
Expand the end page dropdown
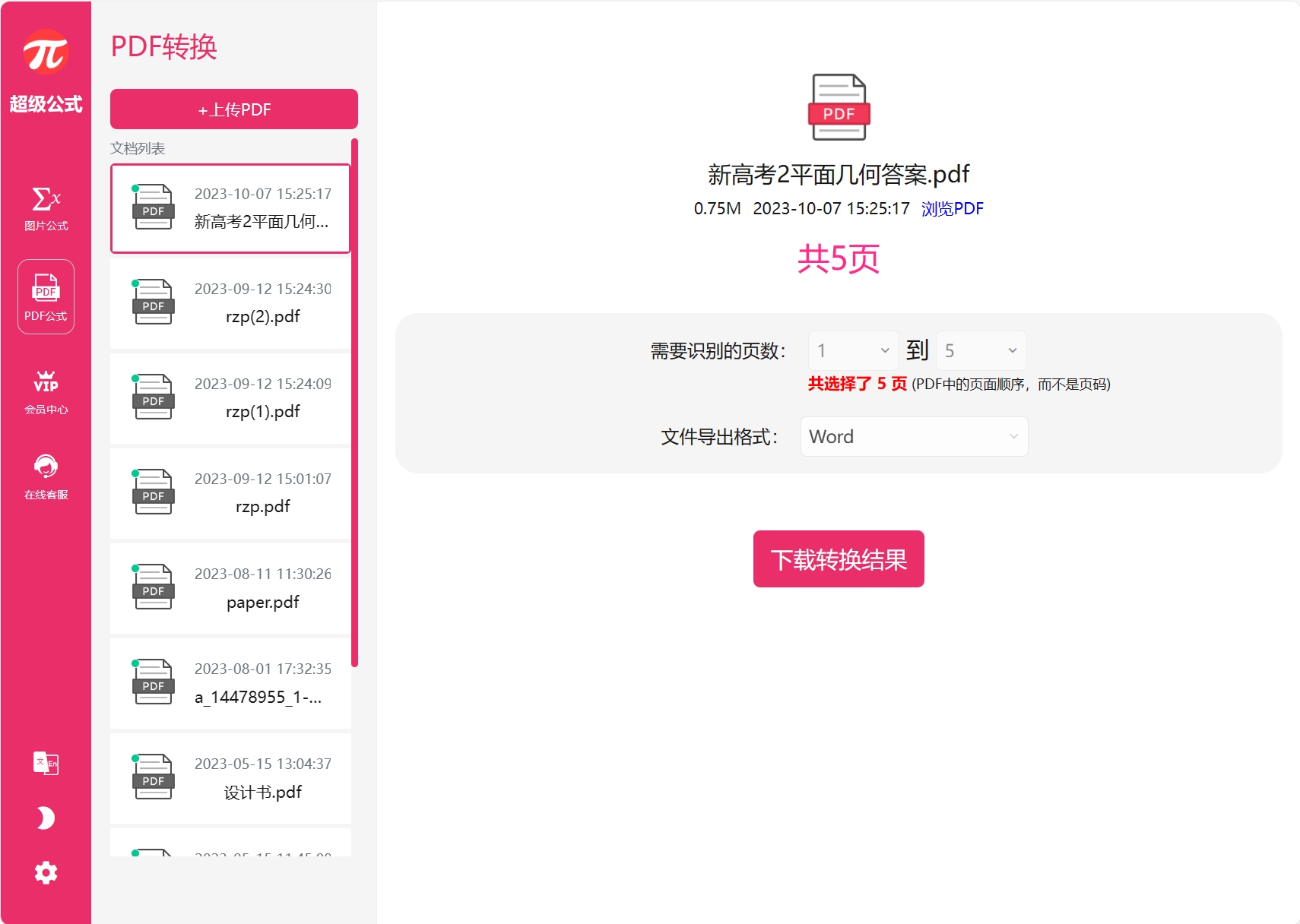tap(981, 350)
